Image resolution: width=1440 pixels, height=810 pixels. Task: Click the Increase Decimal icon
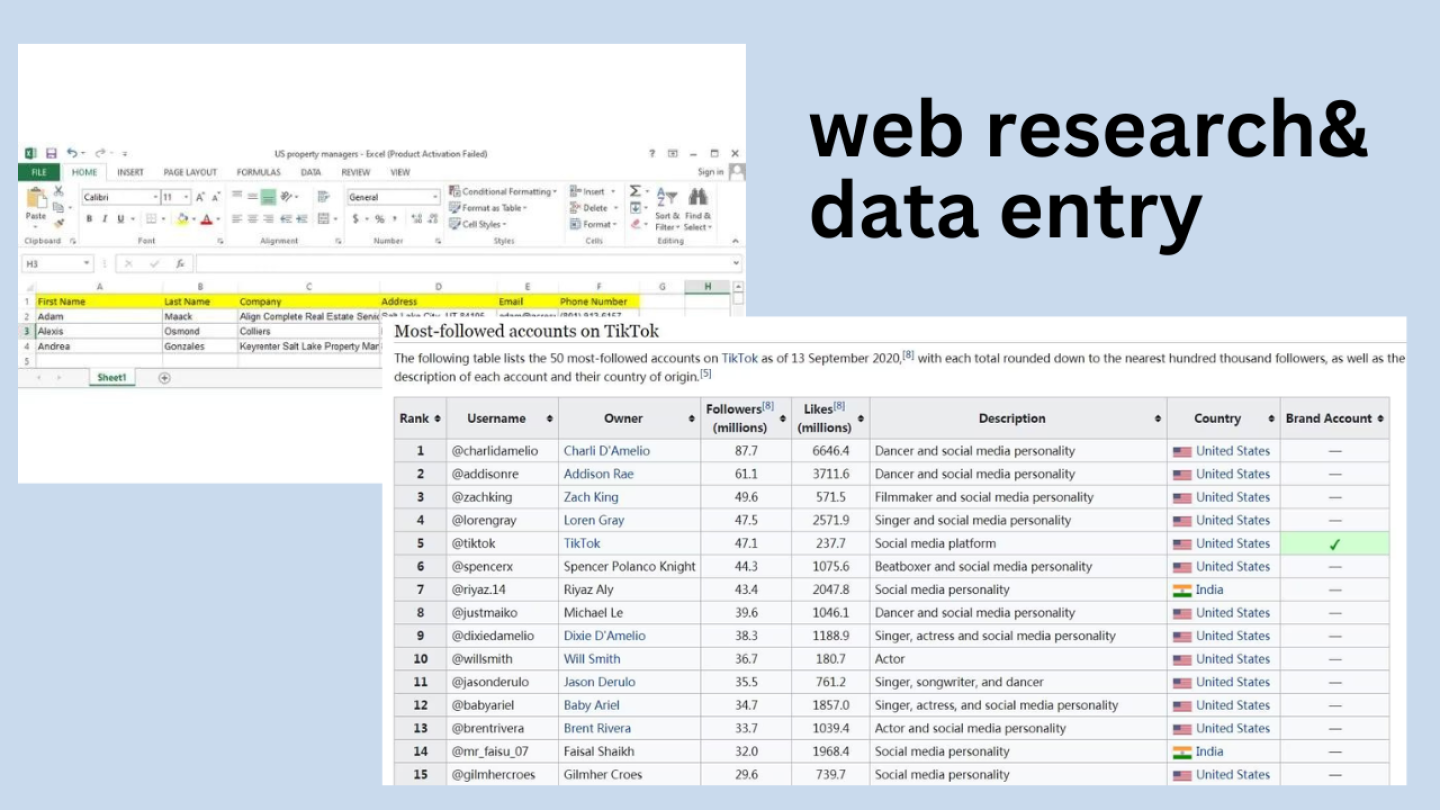point(416,219)
